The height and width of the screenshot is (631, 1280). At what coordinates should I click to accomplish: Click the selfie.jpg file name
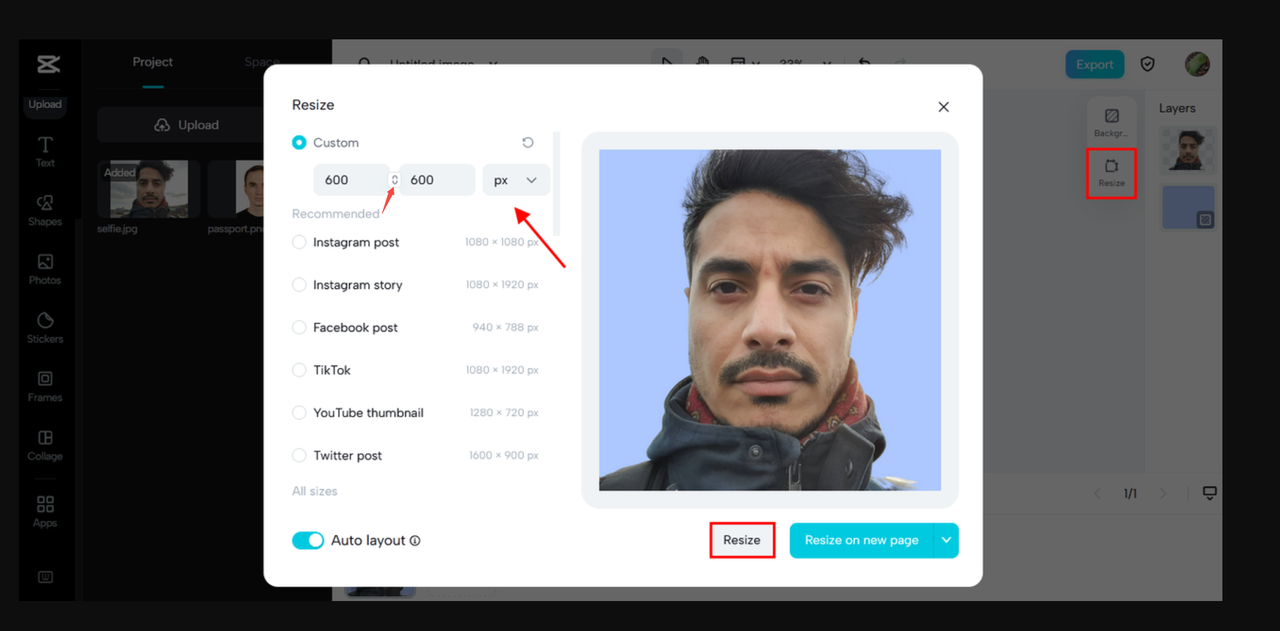[x=118, y=229]
